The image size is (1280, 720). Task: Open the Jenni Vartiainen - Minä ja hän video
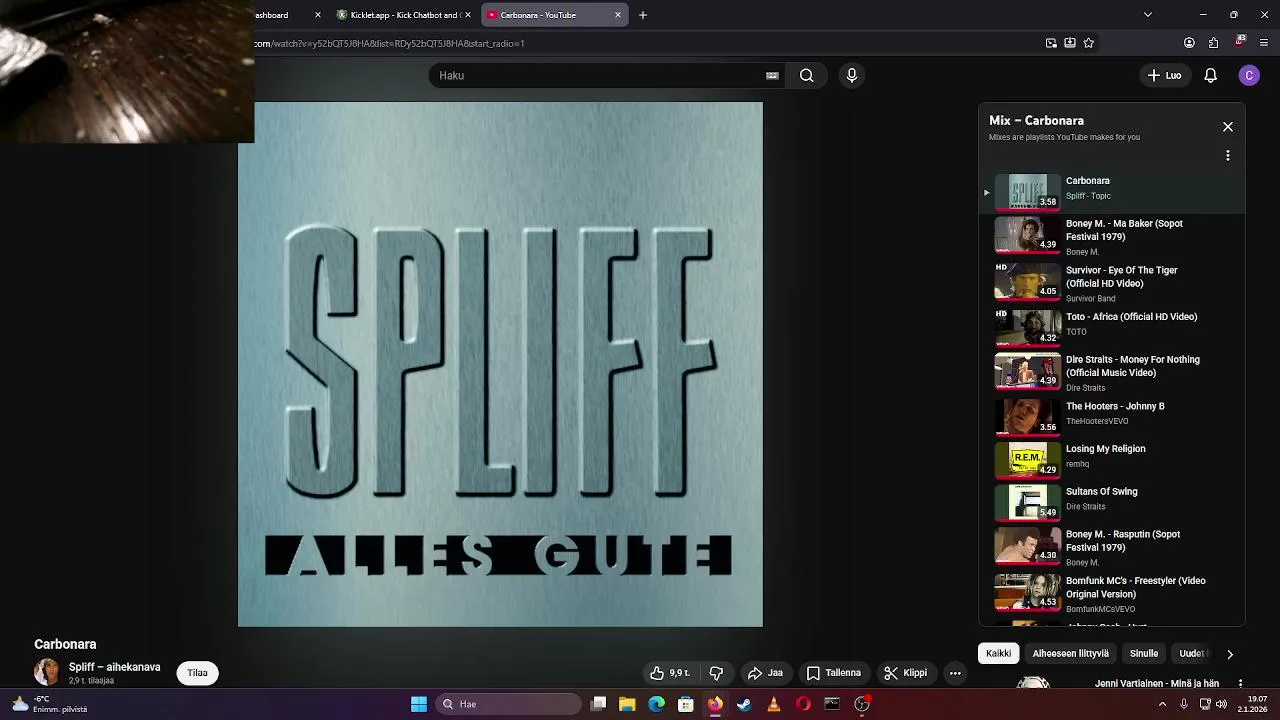(1156, 684)
